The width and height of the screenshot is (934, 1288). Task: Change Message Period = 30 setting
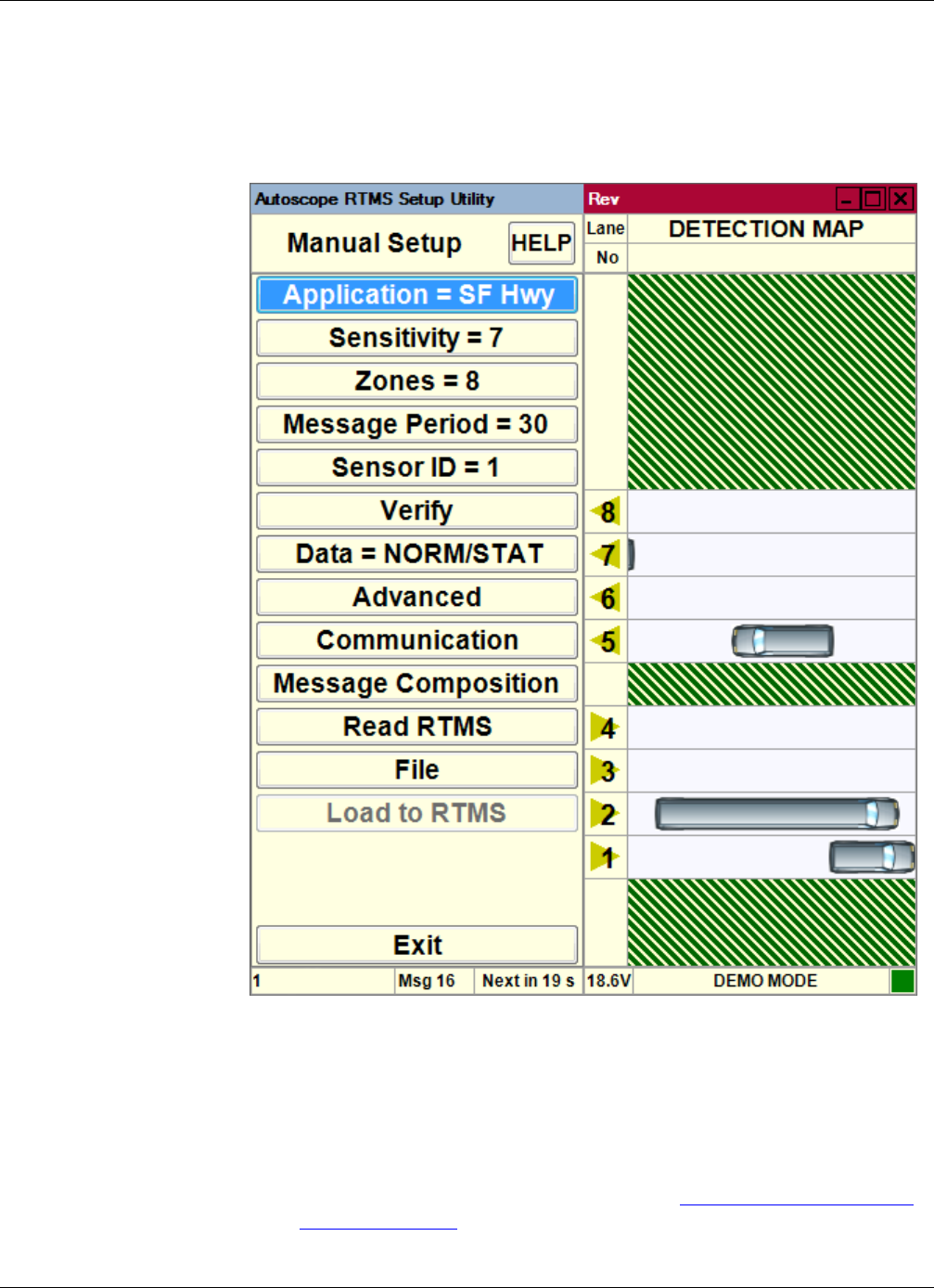point(416,424)
